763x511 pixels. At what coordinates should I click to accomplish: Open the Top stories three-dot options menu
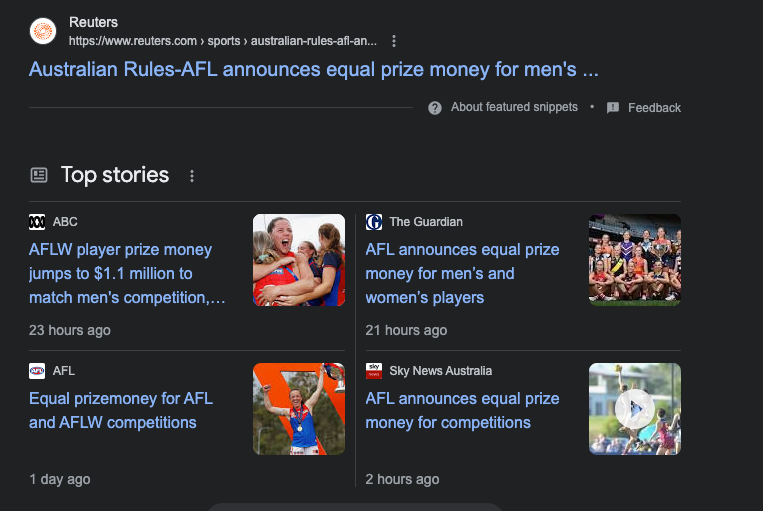coord(192,176)
